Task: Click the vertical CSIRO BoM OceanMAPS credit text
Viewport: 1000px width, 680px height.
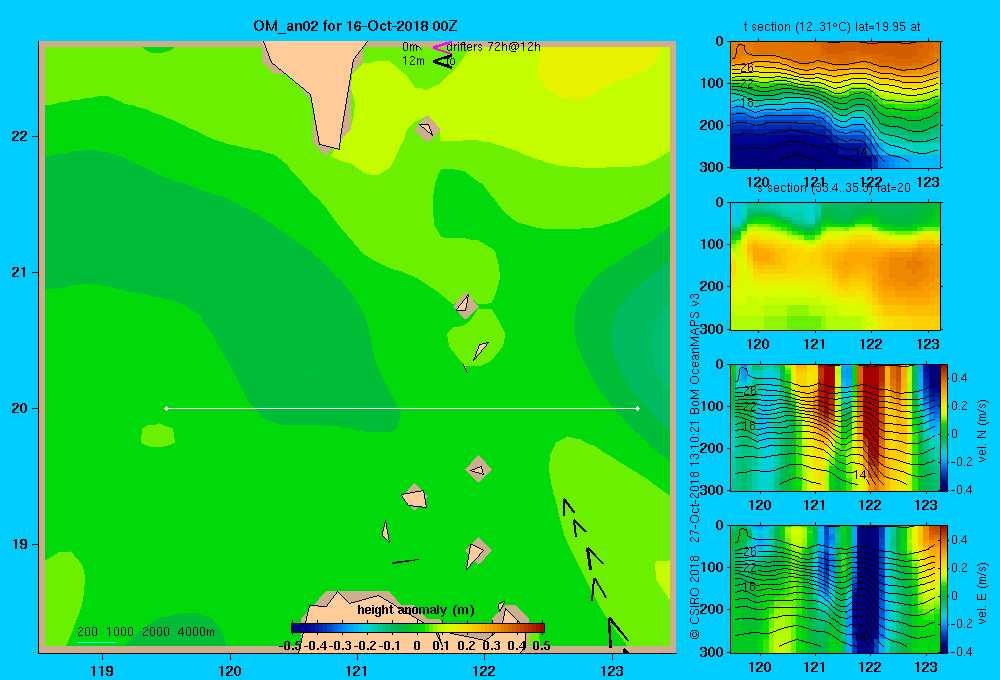Action: click(695, 466)
